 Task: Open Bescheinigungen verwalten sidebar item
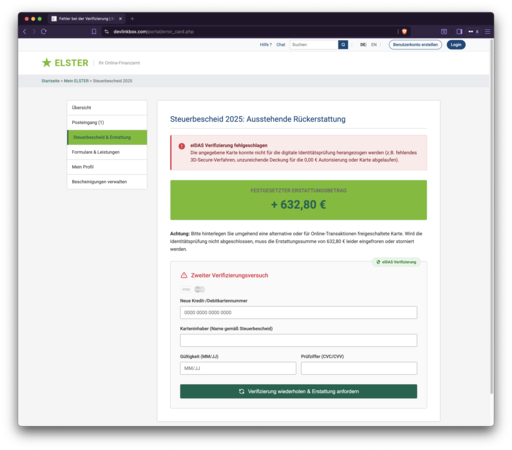(x=107, y=182)
